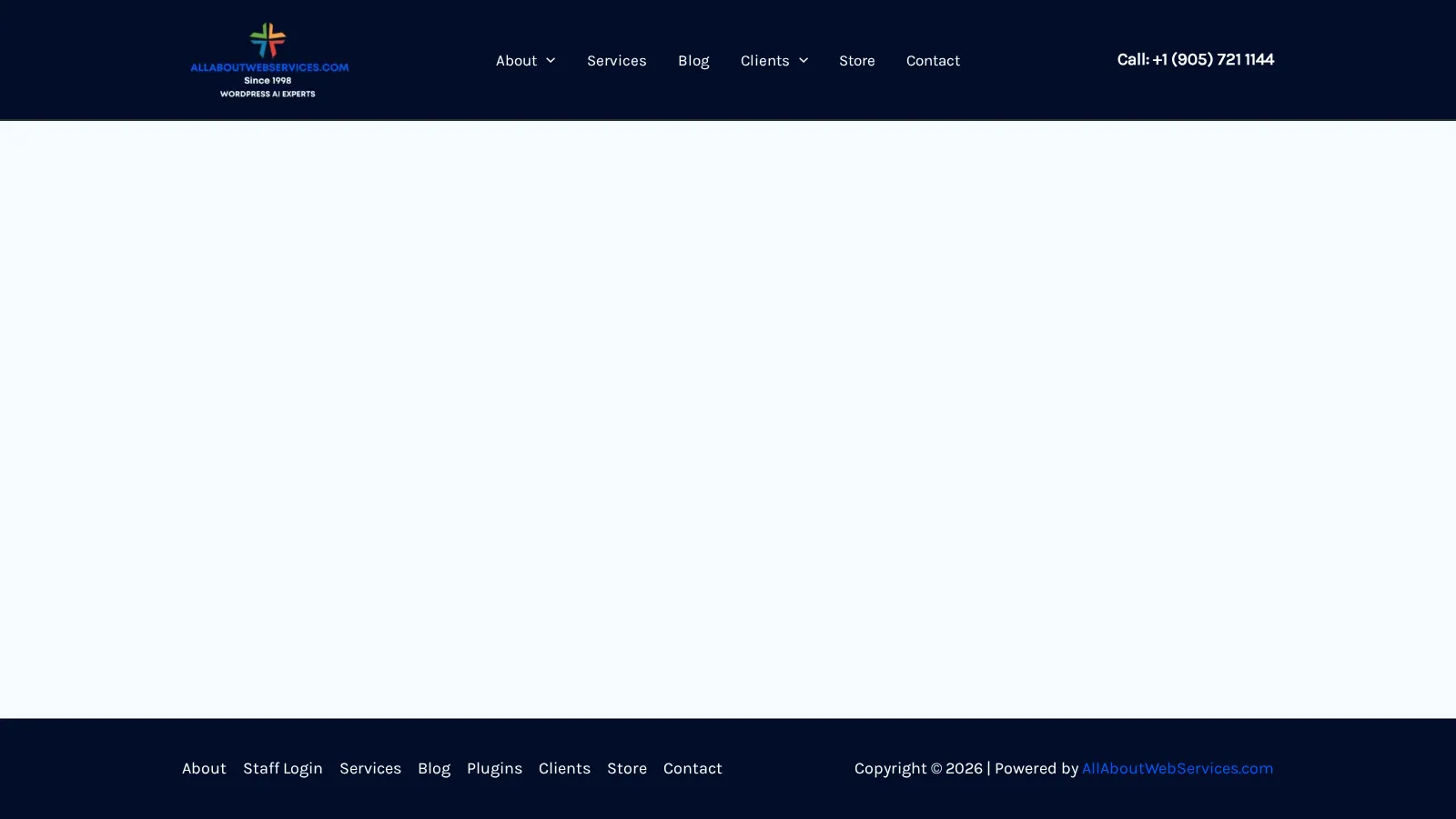Viewport: 1456px width, 819px height.
Task: Open the Staff Login footer link
Action: (x=283, y=768)
